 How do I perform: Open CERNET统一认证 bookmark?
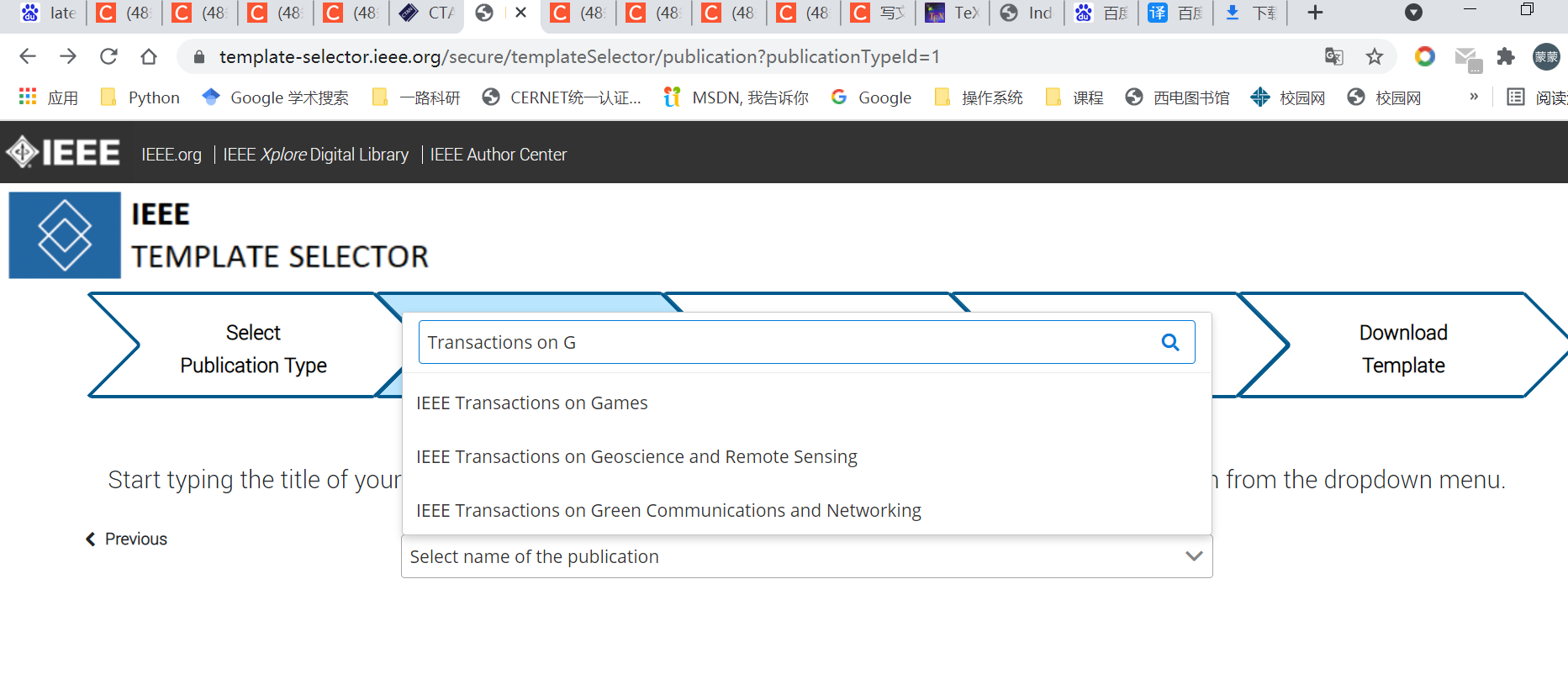(x=562, y=97)
